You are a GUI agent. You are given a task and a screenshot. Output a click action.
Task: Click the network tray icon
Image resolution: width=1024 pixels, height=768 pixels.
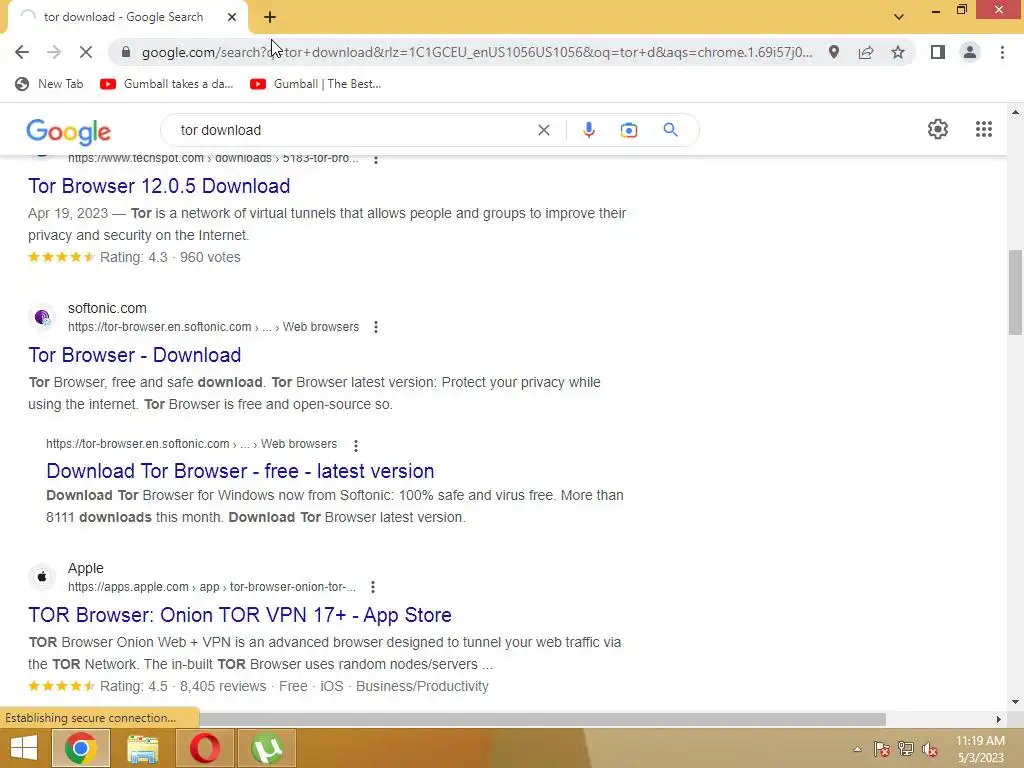906,749
